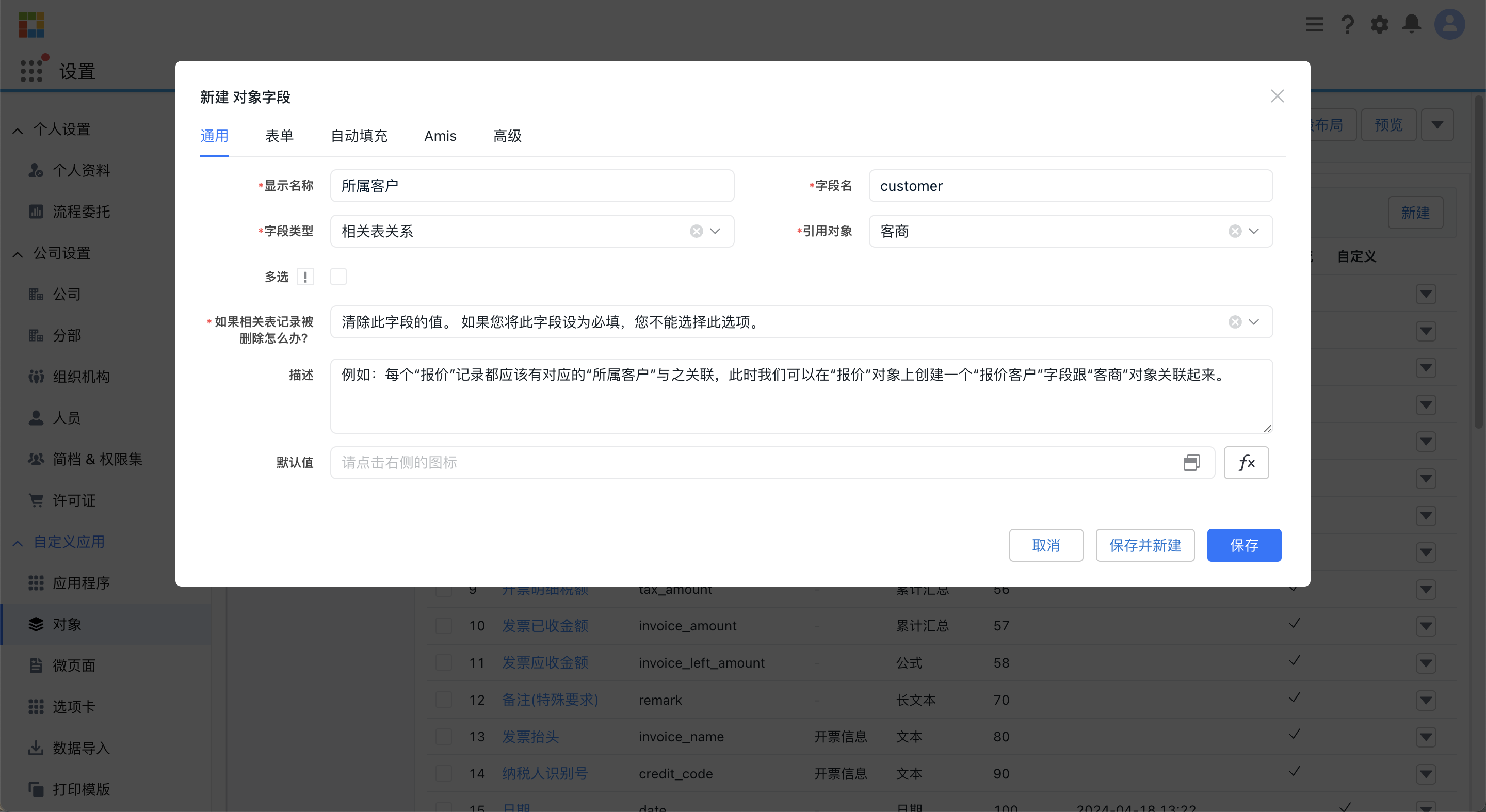Open 微页面 from the sidebar
The height and width of the screenshot is (812, 1486).
coord(74,665)
